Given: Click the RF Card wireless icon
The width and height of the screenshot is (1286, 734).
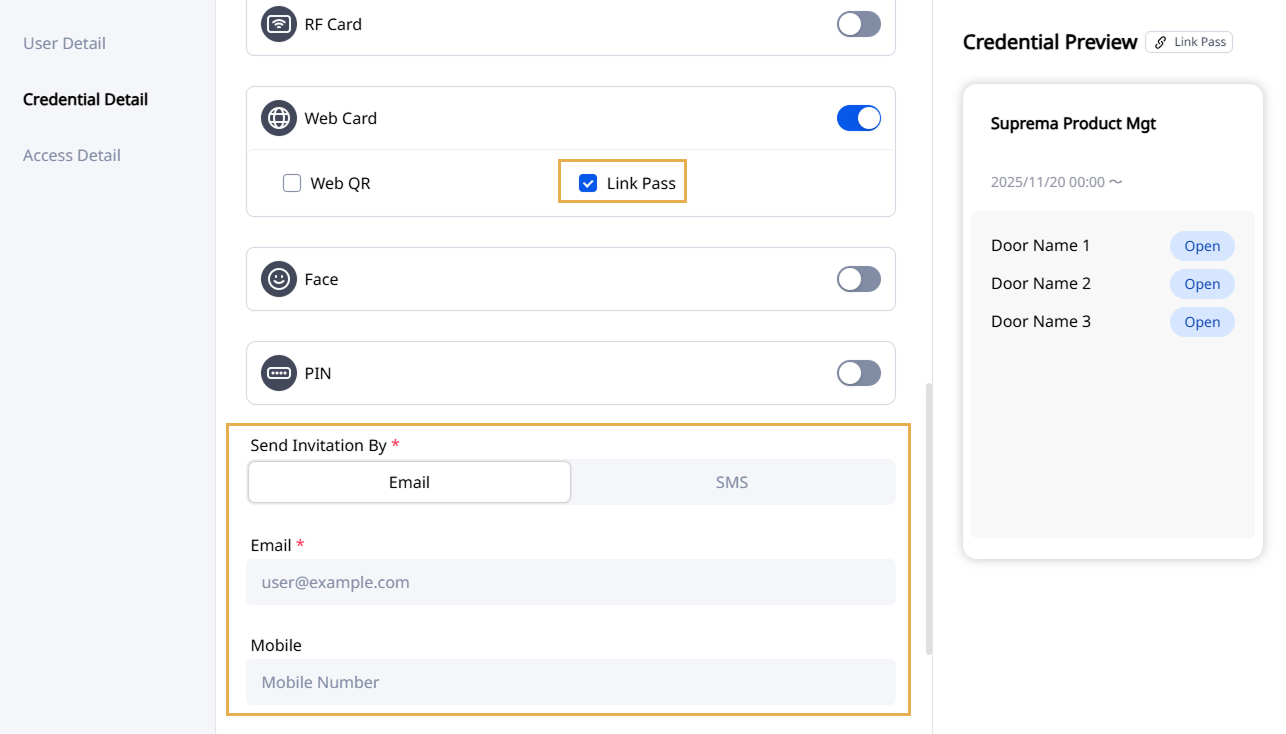Looking at the screenshot, I should click(279, 24).
